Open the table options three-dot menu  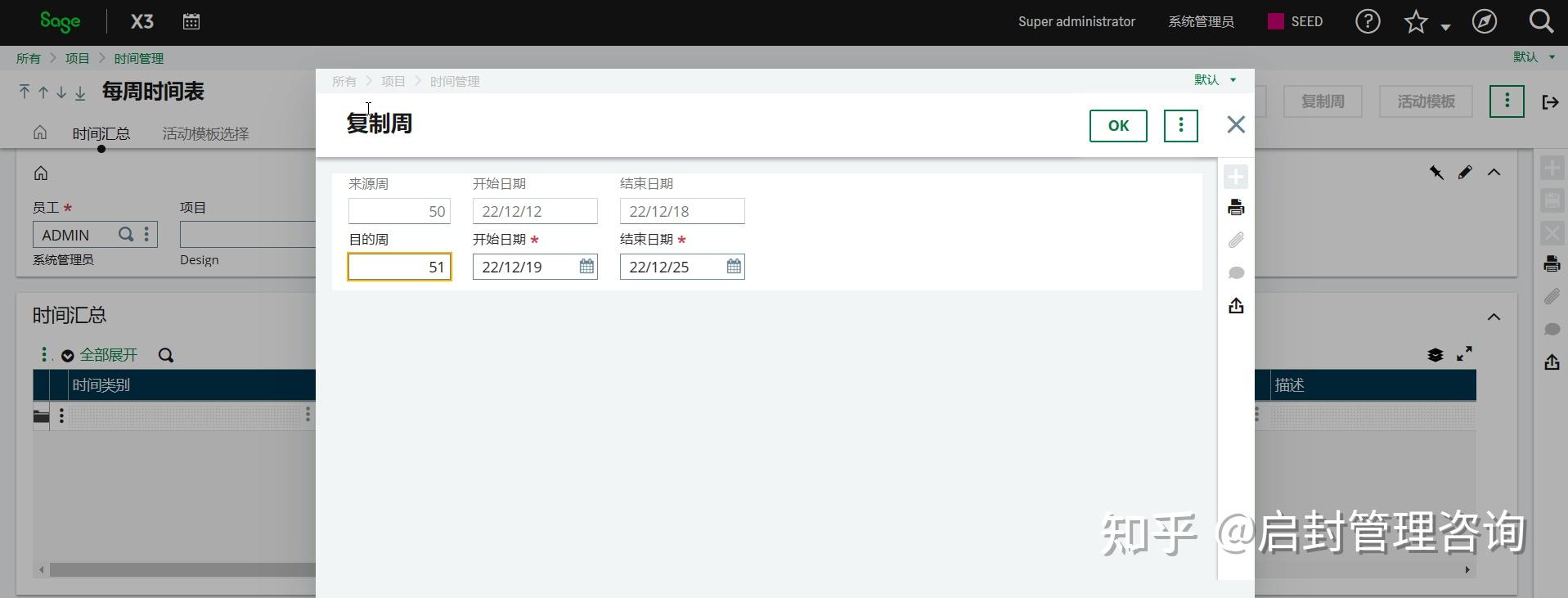44,354
